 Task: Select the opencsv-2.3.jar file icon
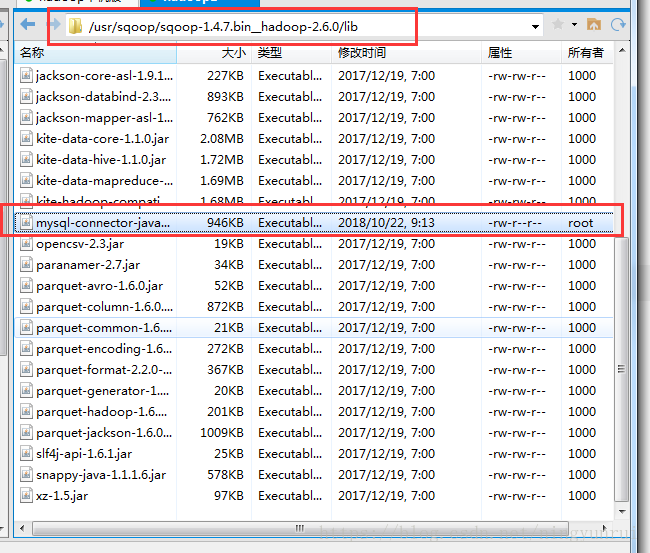point(26,244)
